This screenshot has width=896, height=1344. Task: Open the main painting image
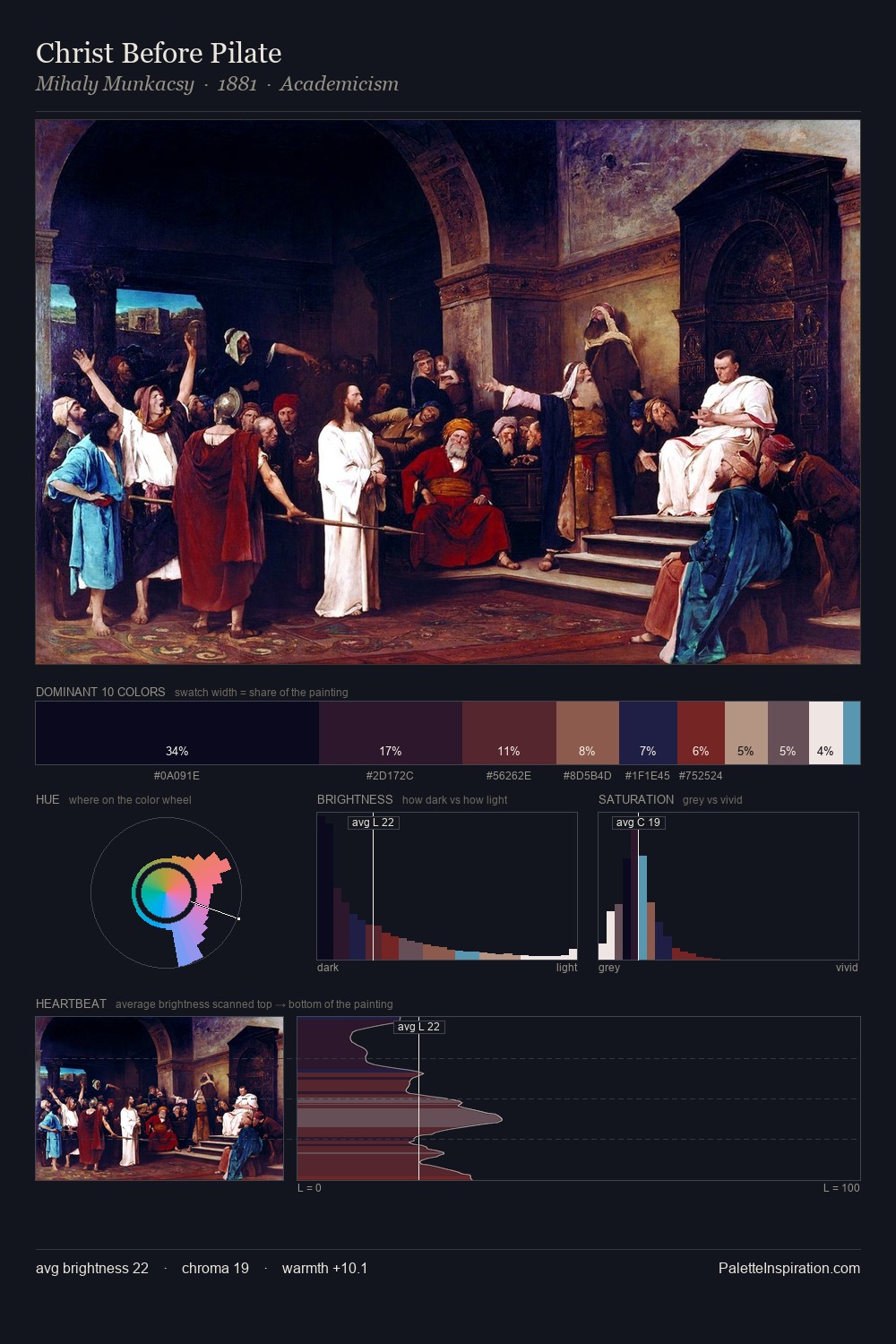tap(448, 392)
